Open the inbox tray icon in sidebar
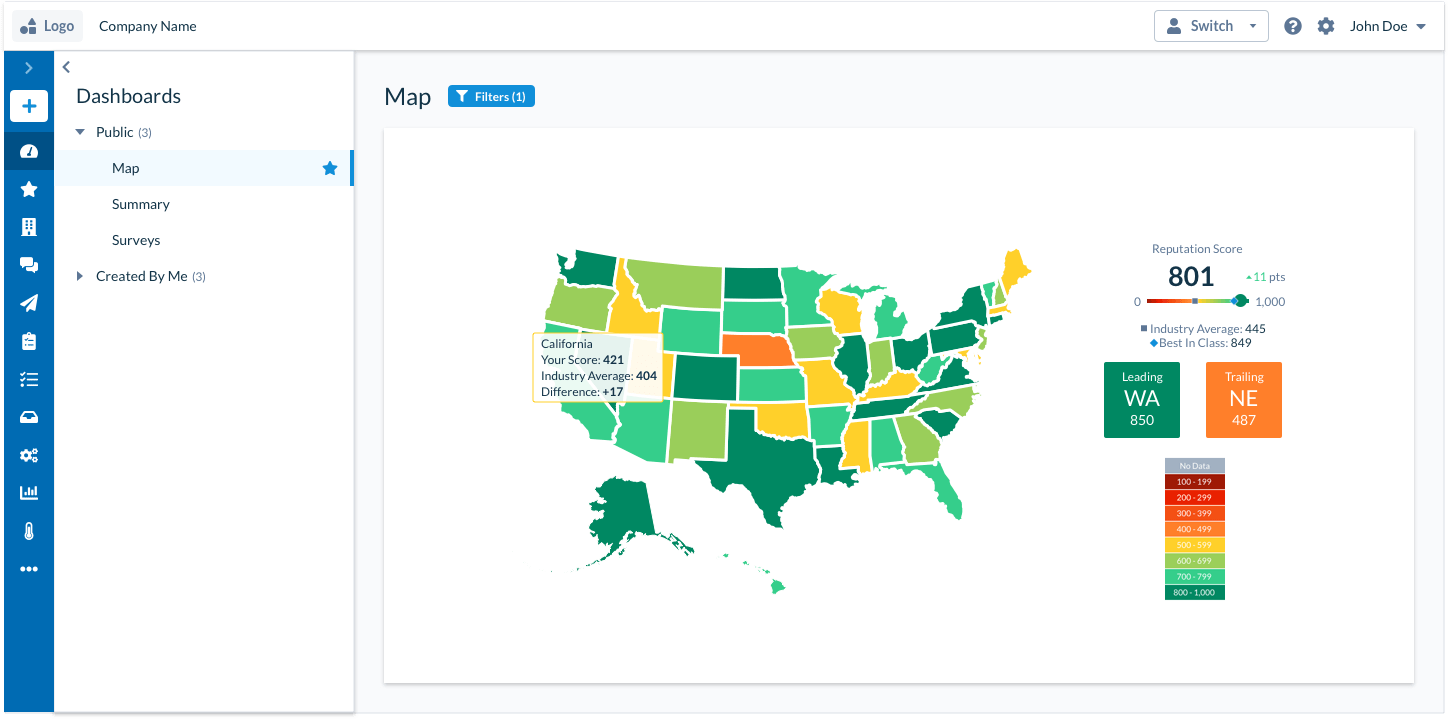Viewport: 1448px width, 719px height. point(29,416)
